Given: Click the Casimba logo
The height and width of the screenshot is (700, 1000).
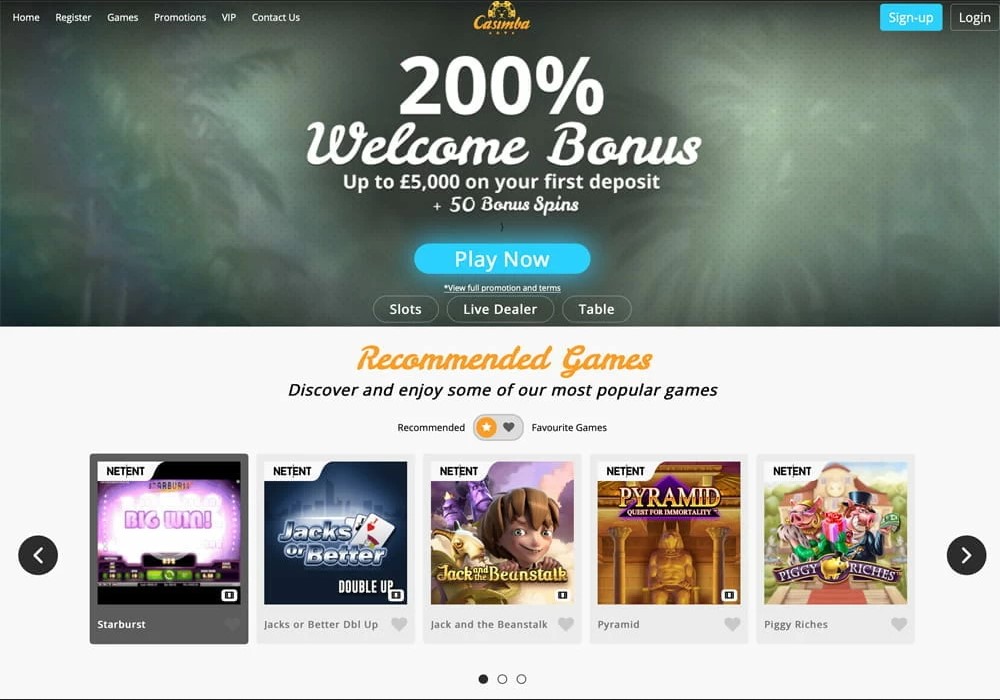Looking at the screenshot, I should tap(501, 17).
